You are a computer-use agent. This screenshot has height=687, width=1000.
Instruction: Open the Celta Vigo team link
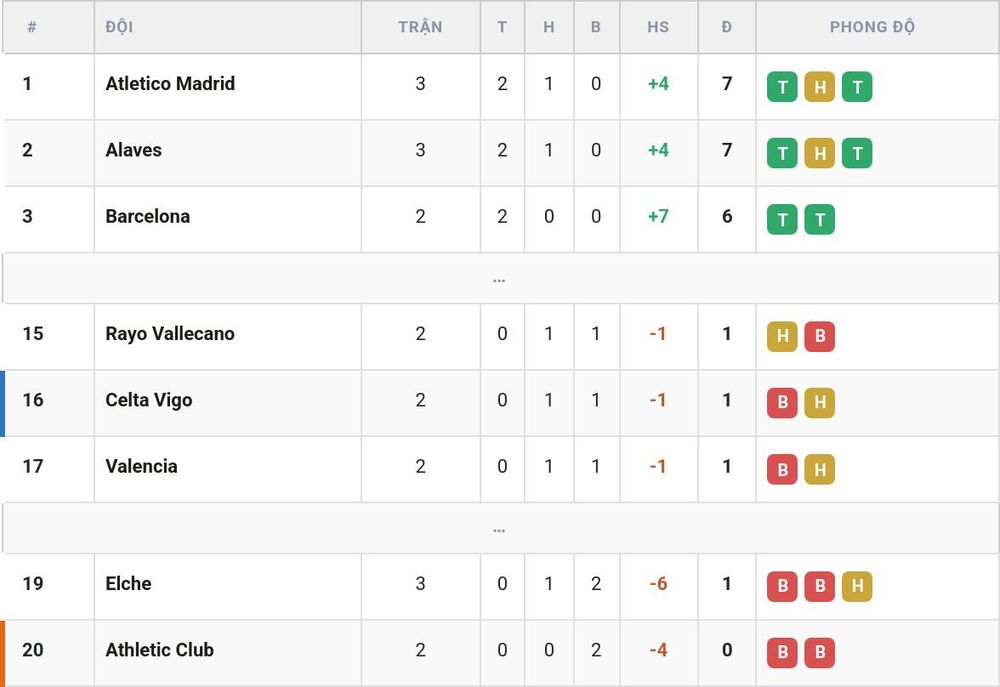[x=149, y=400]
